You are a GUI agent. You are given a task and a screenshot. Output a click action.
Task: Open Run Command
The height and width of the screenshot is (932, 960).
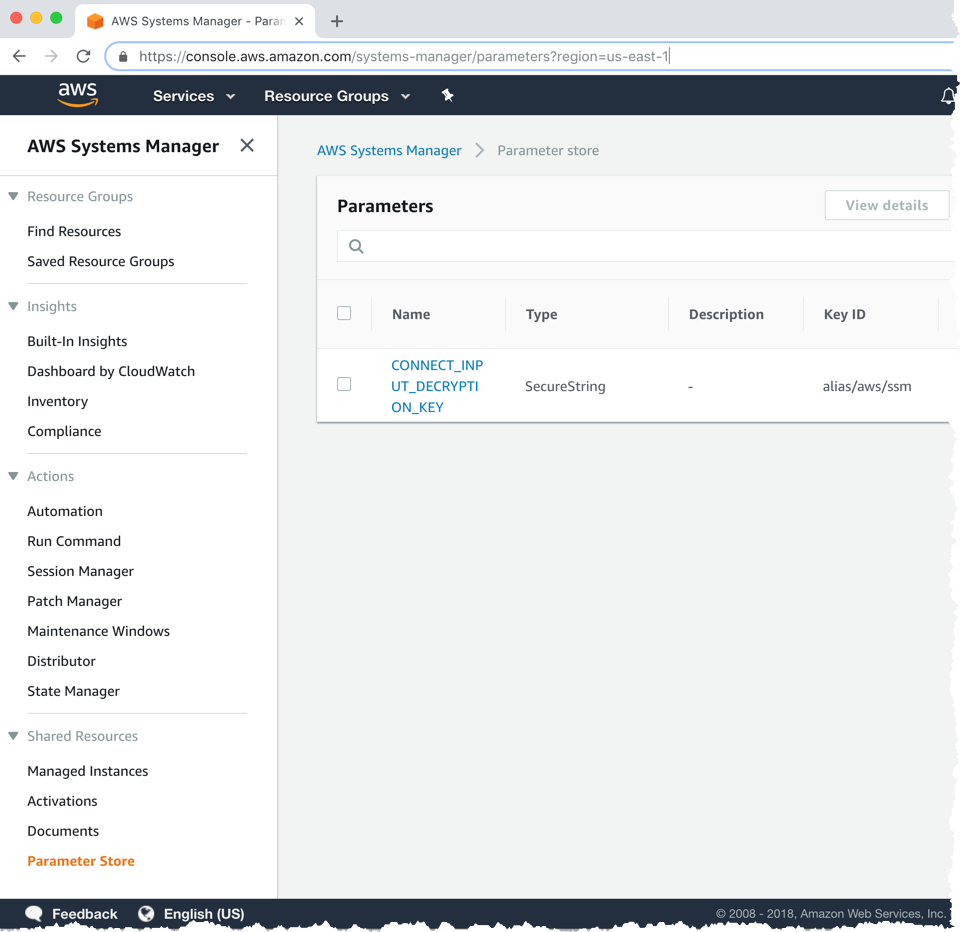coord(74,541)
